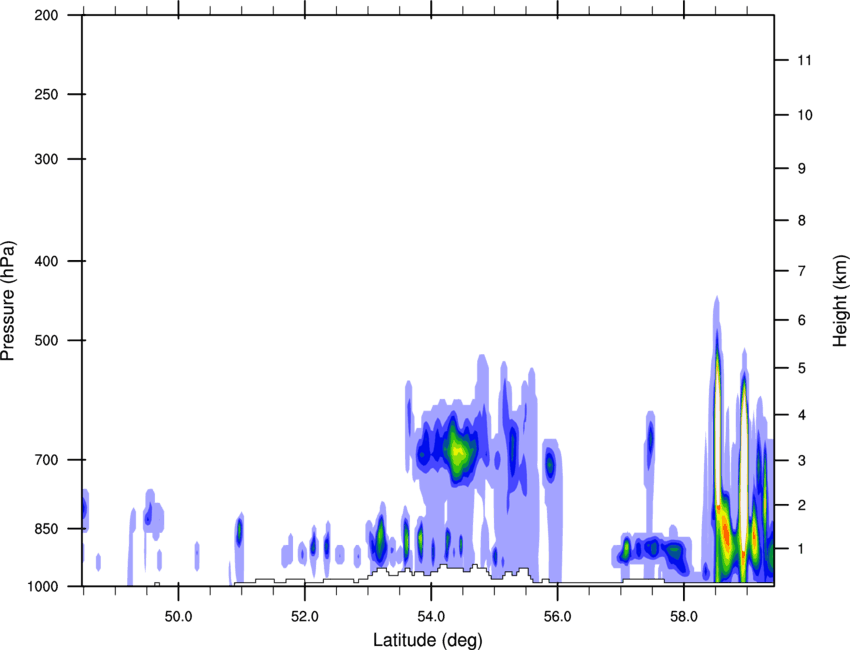Click the red-orange contour core near 58.6° latitude
The image size is (850, 650).
click(x=725, y=532)
